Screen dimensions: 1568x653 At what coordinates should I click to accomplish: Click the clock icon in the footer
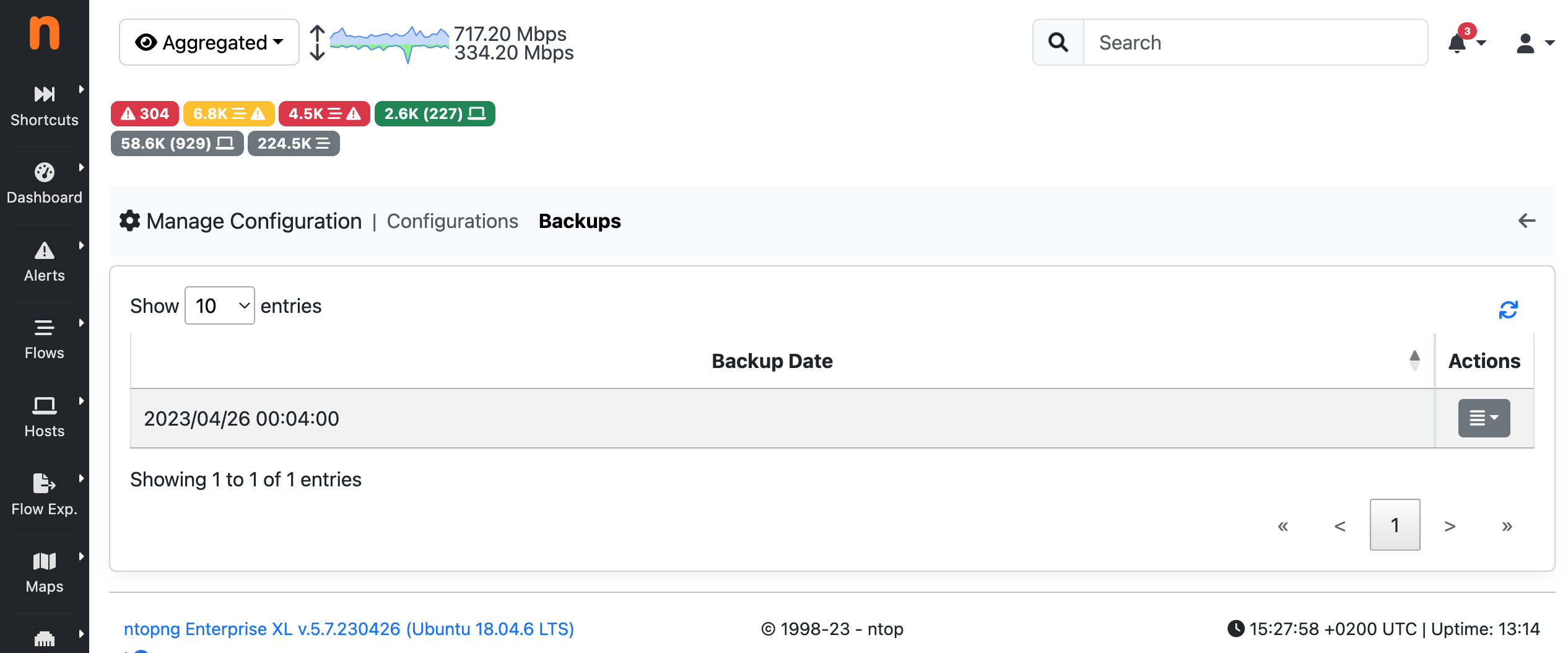pyautogui.click(x=1236, y=628)
